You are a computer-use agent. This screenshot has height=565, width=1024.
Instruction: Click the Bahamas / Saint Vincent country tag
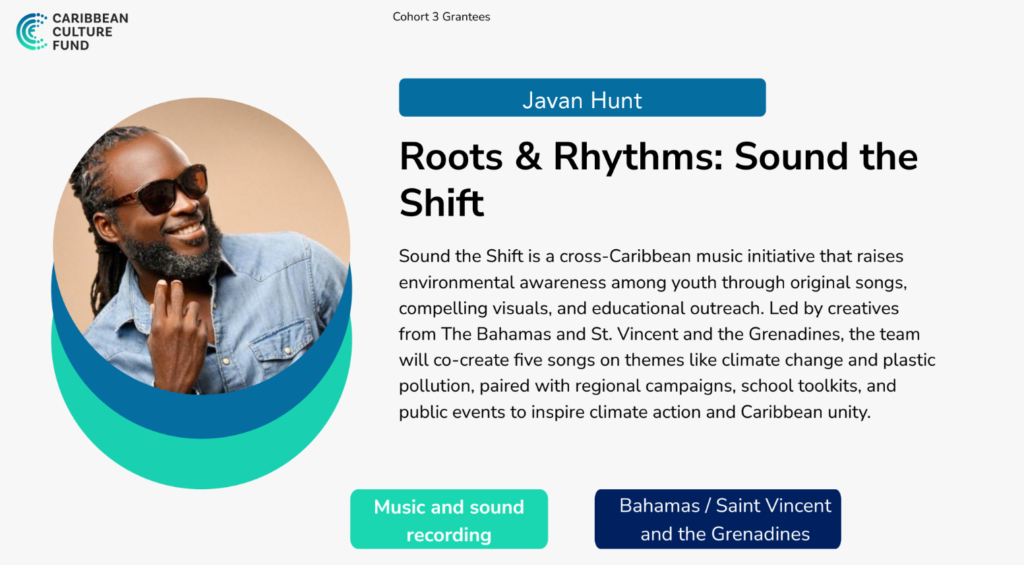(x=717, y=520)
